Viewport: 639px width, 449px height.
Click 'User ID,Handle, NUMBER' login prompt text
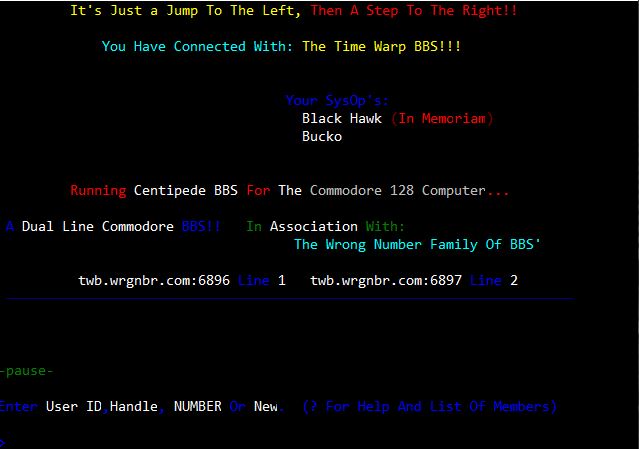point(134,406)
